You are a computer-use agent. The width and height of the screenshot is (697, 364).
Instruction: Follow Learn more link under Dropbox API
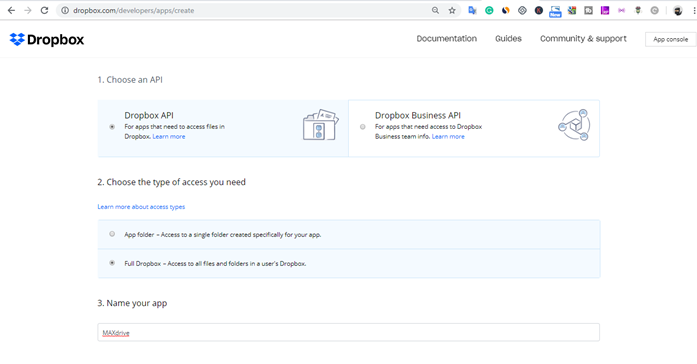[169, 136]
